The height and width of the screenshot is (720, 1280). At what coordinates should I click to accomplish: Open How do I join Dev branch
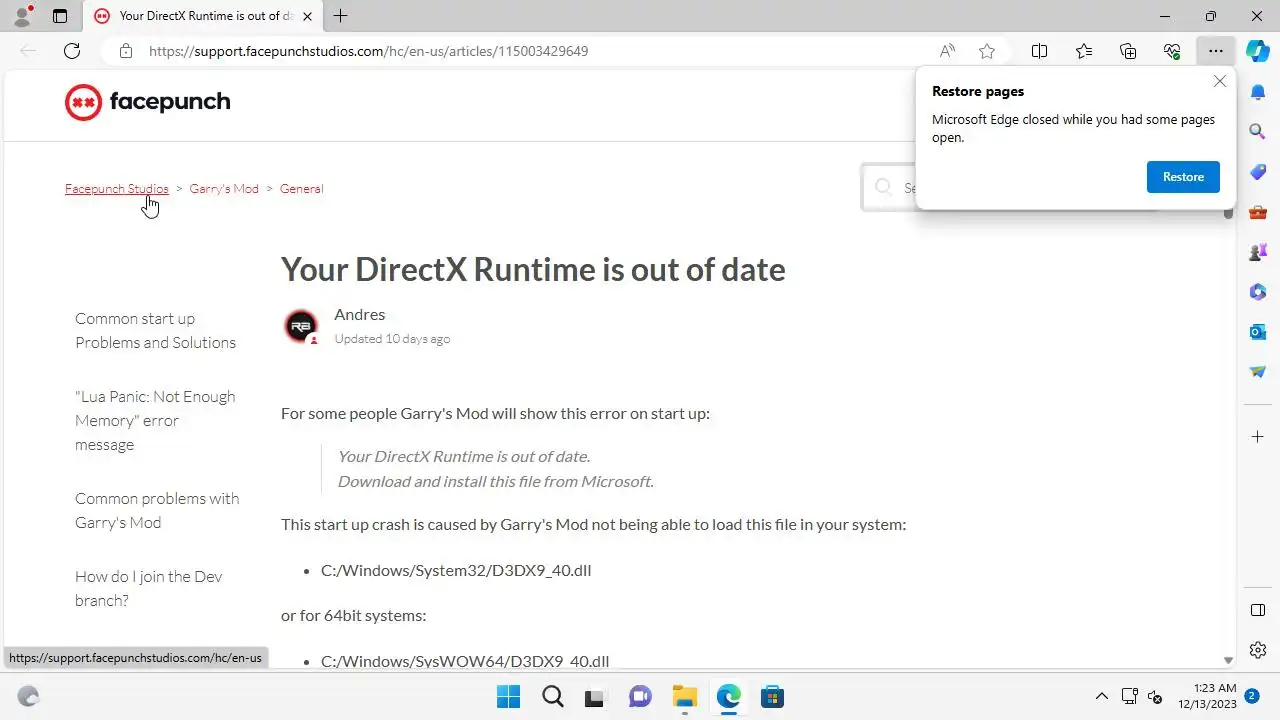click(x=149, y=589)
